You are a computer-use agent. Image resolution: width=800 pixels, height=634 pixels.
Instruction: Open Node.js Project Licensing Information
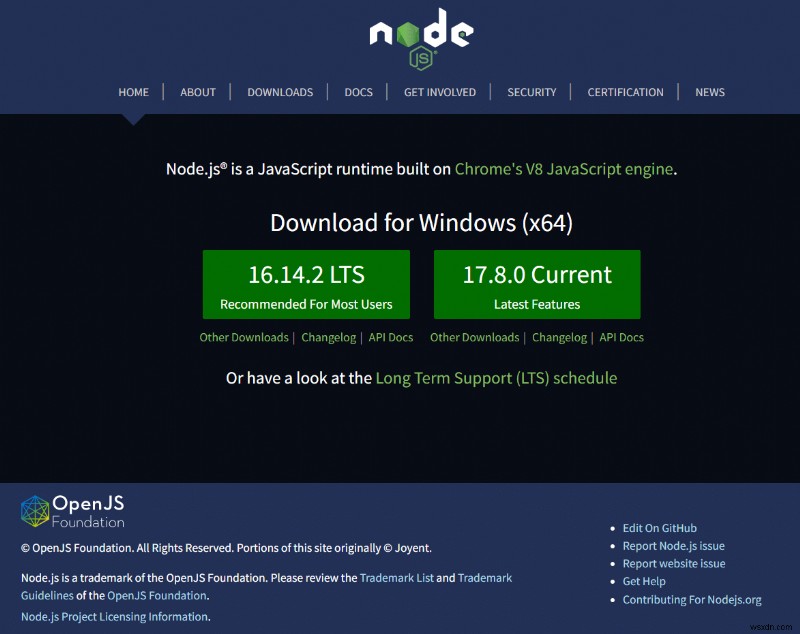coord(115,617)
